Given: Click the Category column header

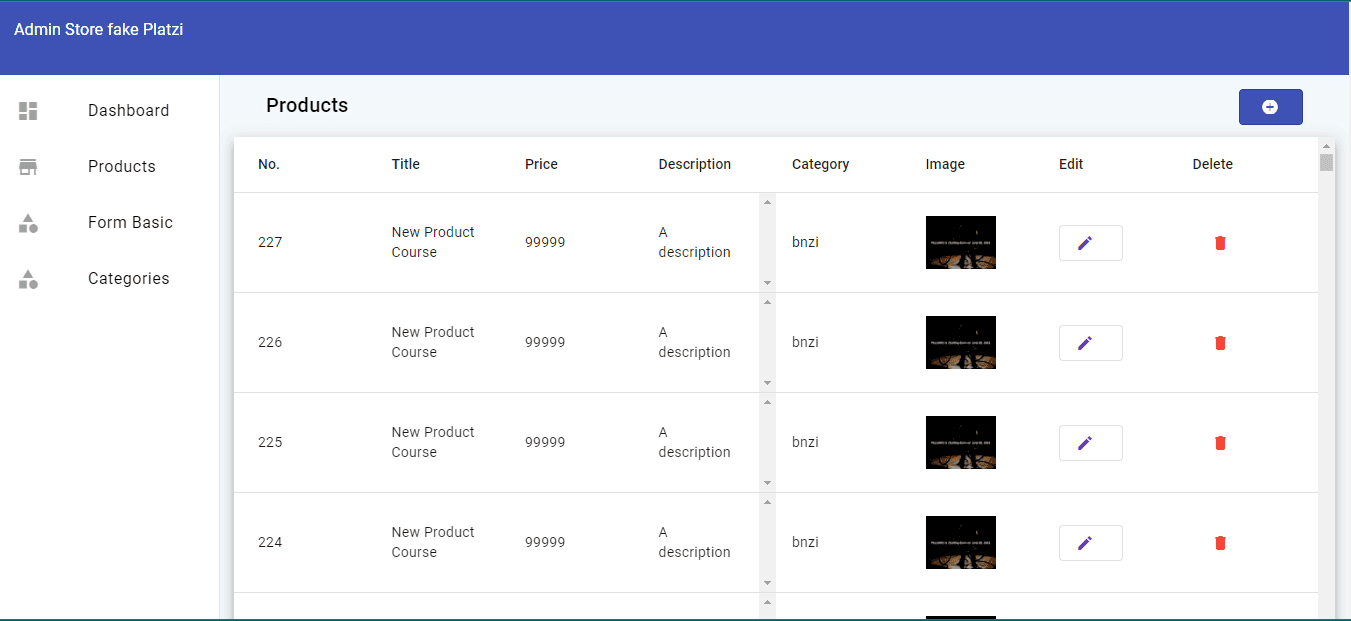Looking at the screenshot, I should coord(820,164).
